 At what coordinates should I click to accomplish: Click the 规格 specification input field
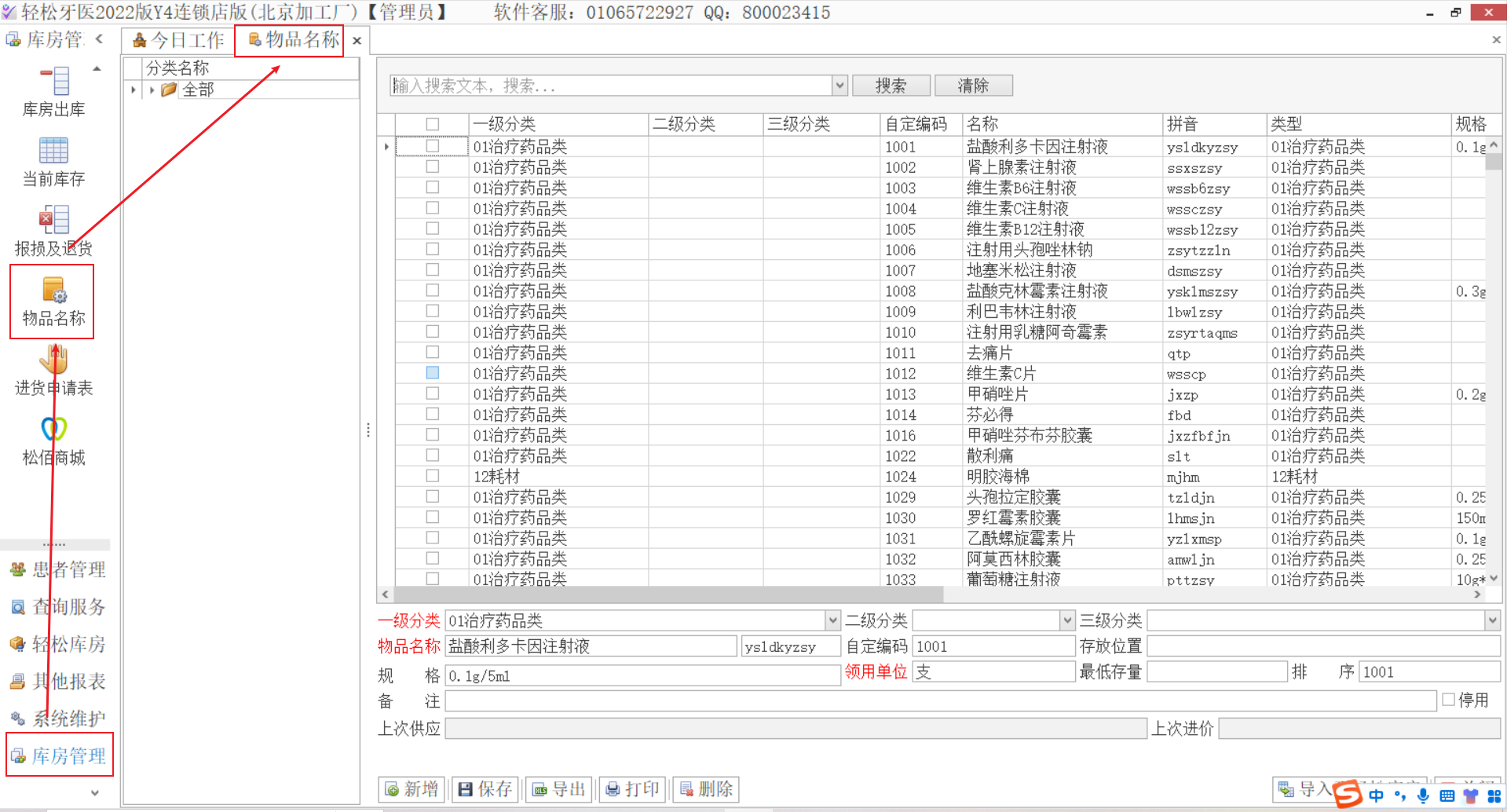click(x=642, y=675)
